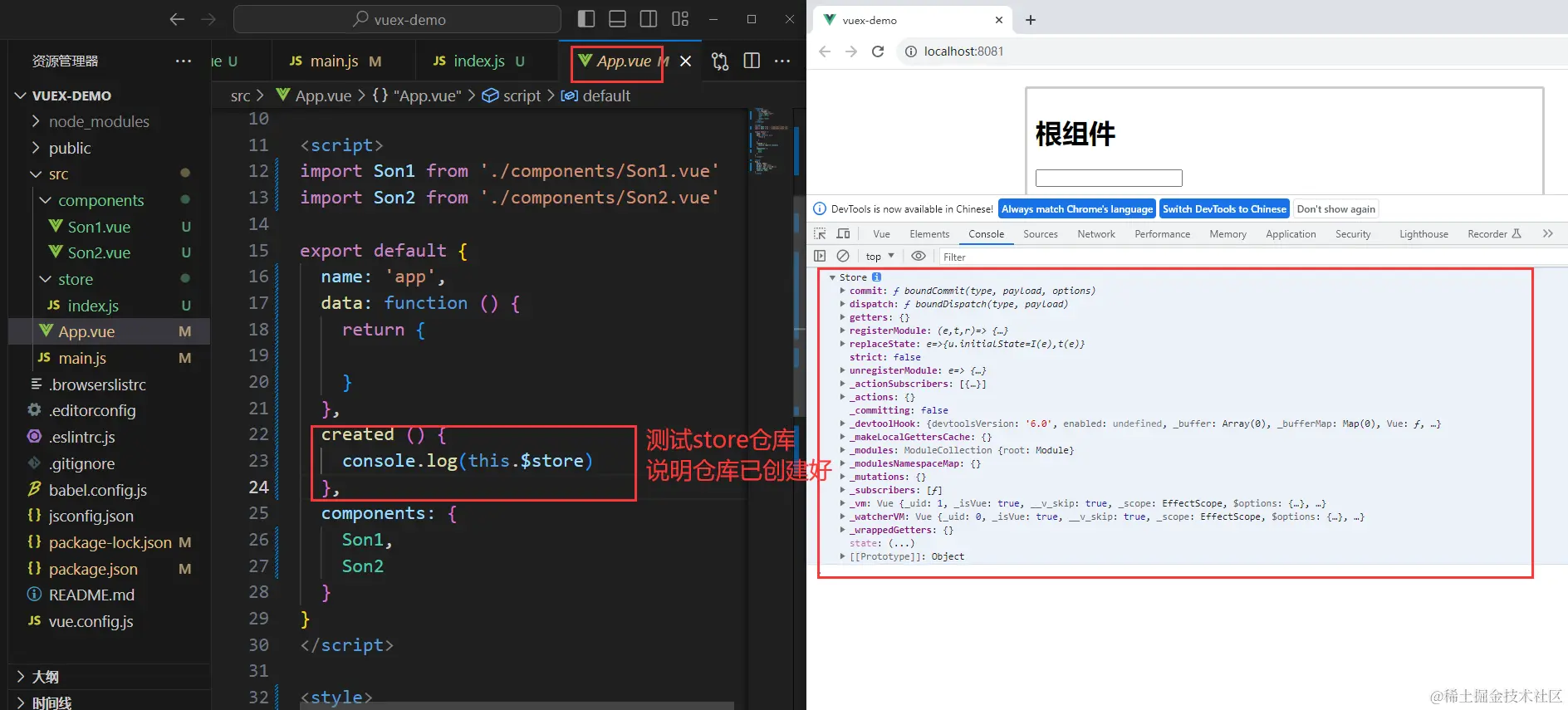
Task: Switch to the main.js editor tab
Action: click(336, 61)
